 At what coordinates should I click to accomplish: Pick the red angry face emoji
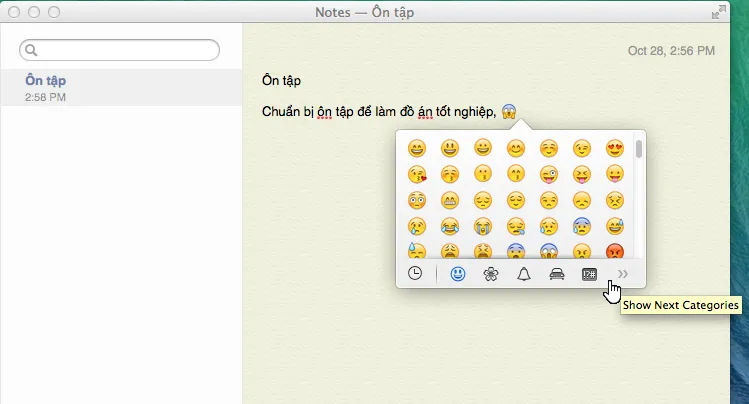pyautogui.click(x=614, y=252)
